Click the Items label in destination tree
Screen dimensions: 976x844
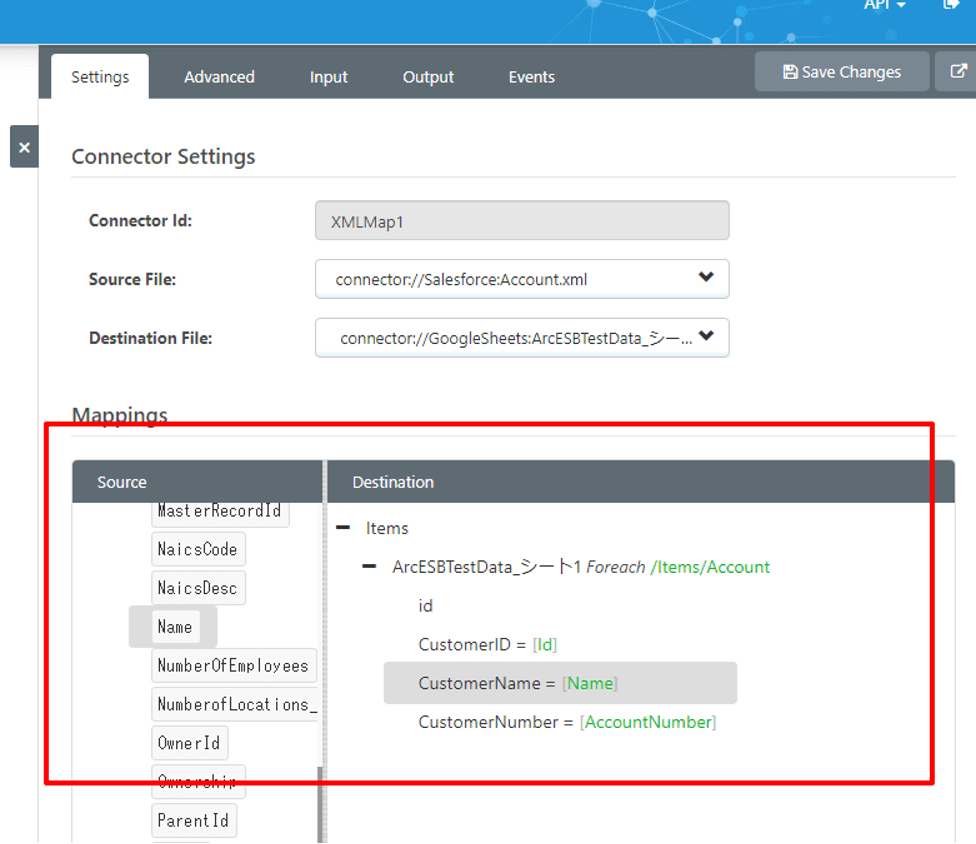[x=387, y=528]
